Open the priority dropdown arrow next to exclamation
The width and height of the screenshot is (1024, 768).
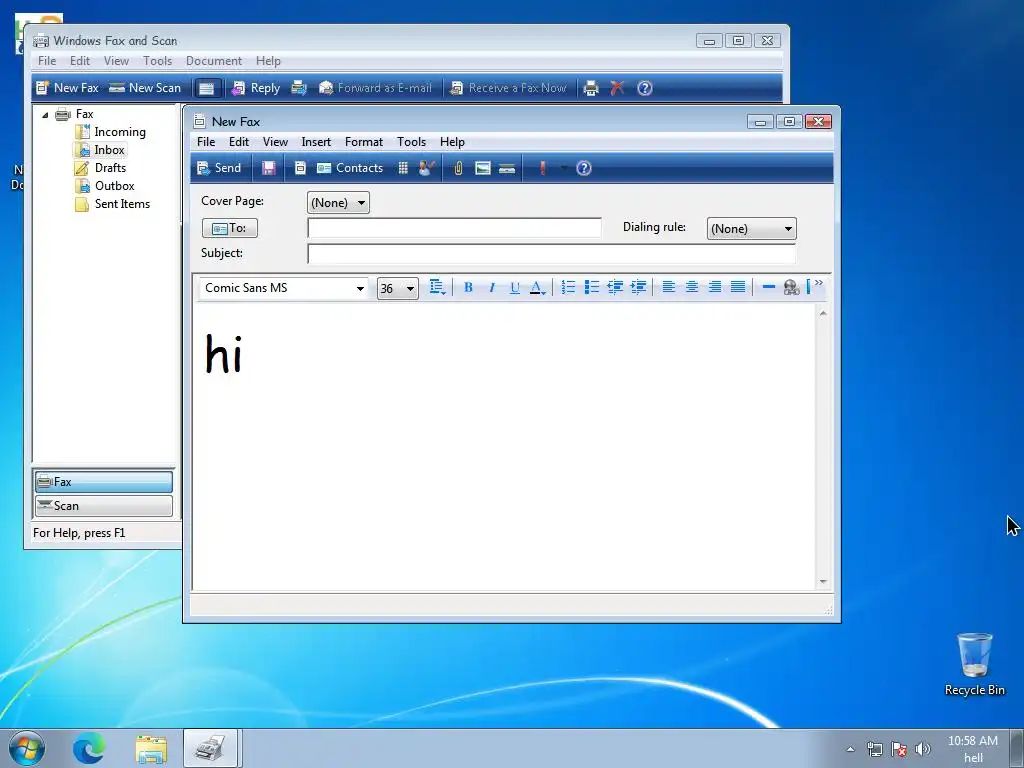pos(564,168)
